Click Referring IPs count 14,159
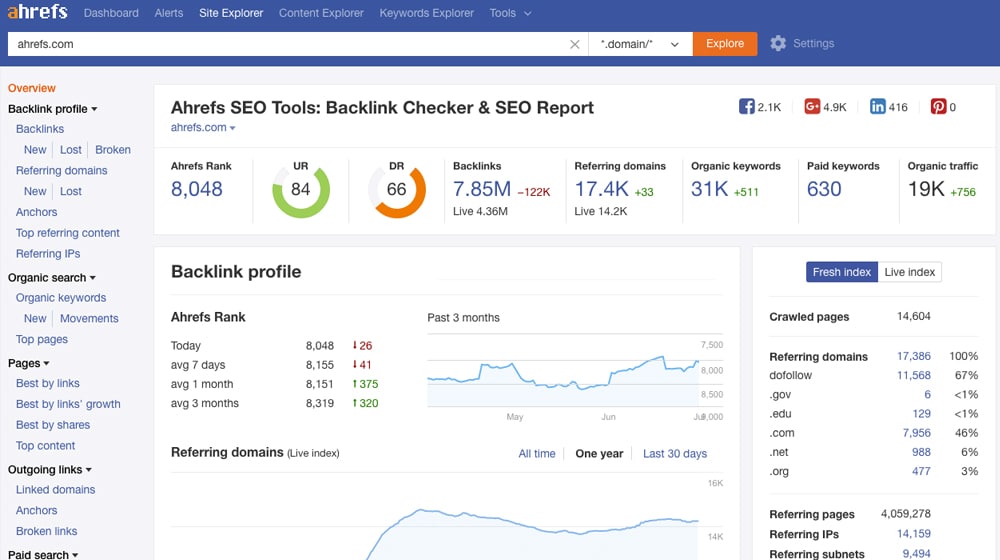 (x=913, y=534)
